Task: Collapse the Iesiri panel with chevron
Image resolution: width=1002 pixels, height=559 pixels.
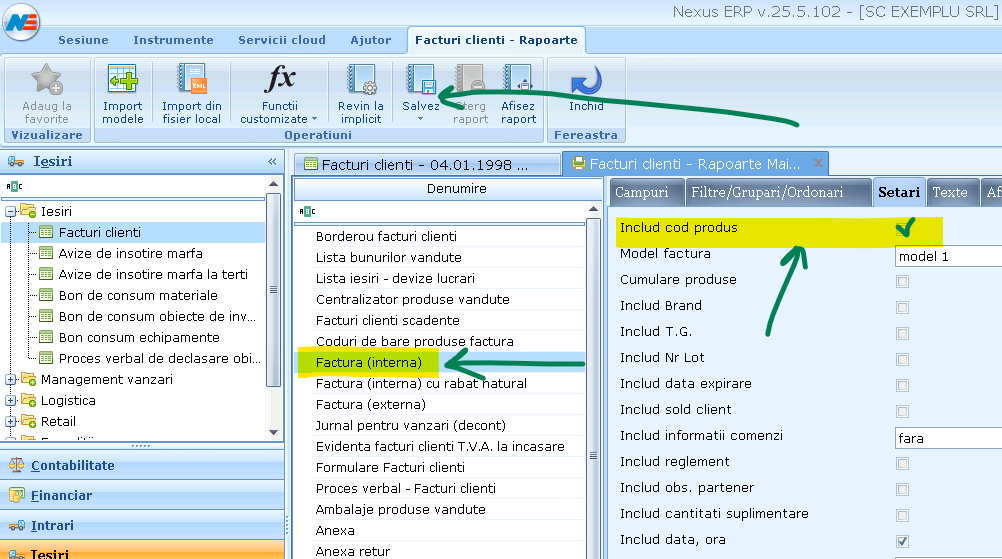Action: tap(272, 162)
